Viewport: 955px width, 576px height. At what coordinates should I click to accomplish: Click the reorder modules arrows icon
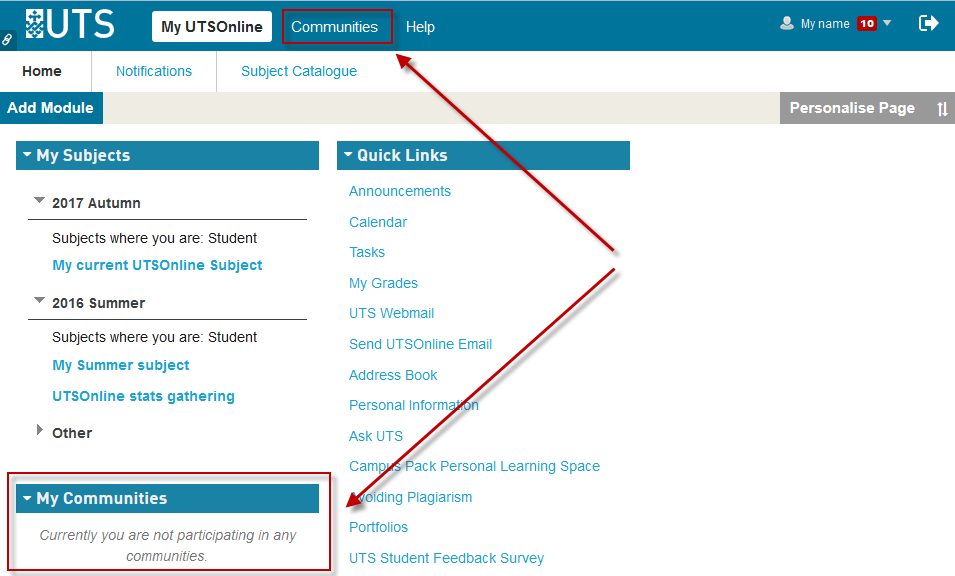tap(942, 109)
